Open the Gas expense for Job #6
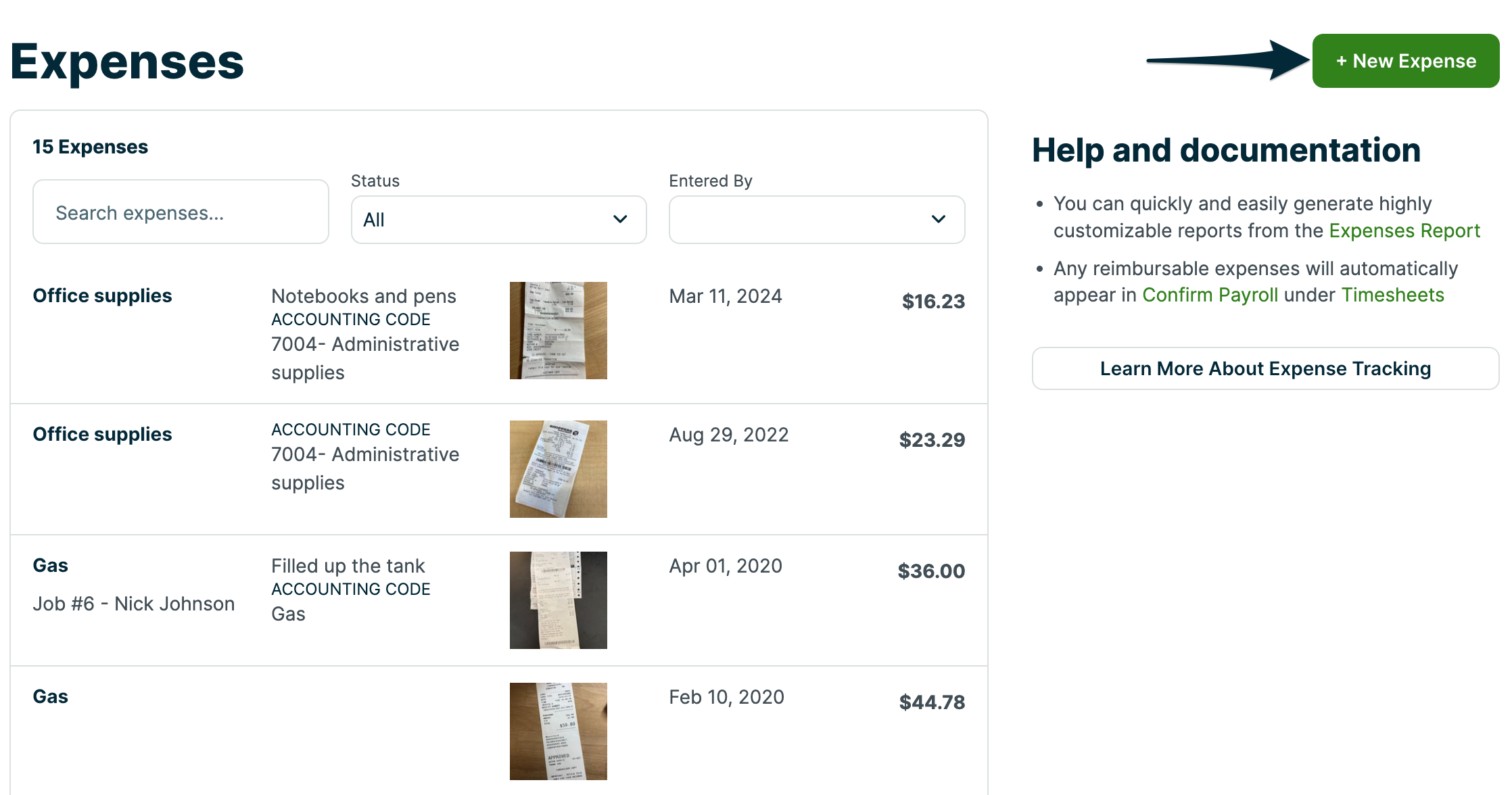 [51, 566]
